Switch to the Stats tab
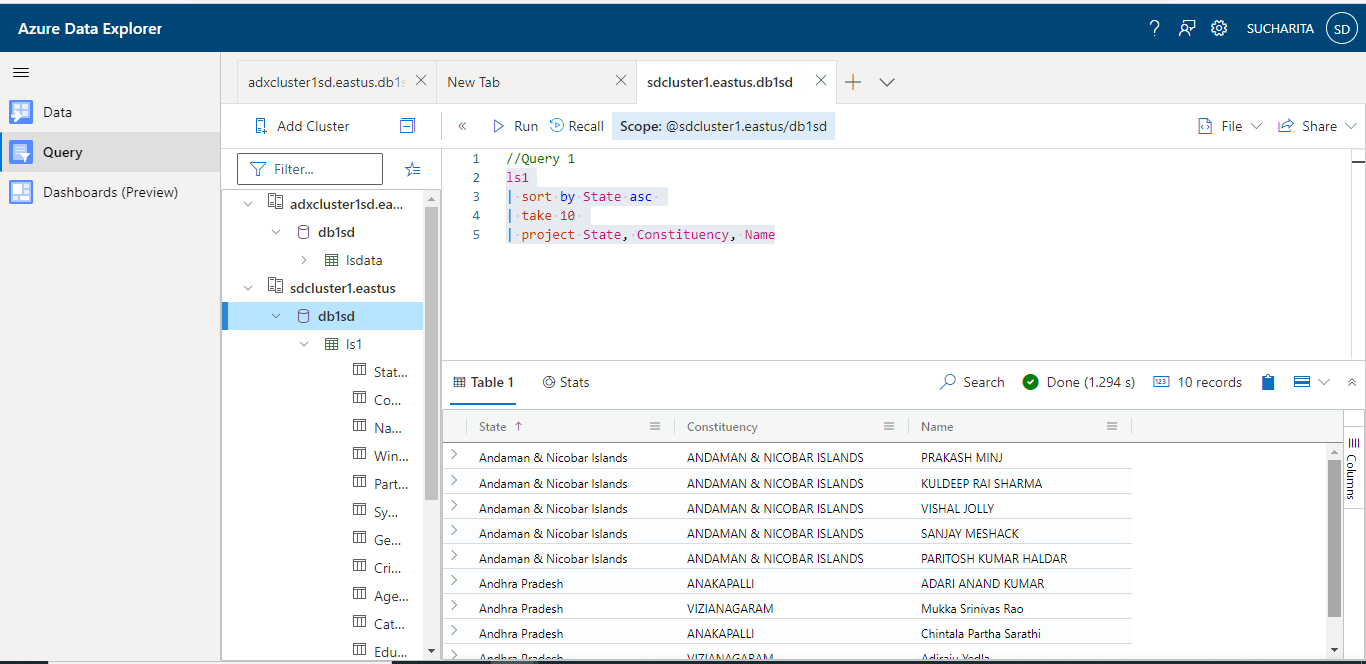The height and width of the screenshot is (664, 1366). point(565,382)
